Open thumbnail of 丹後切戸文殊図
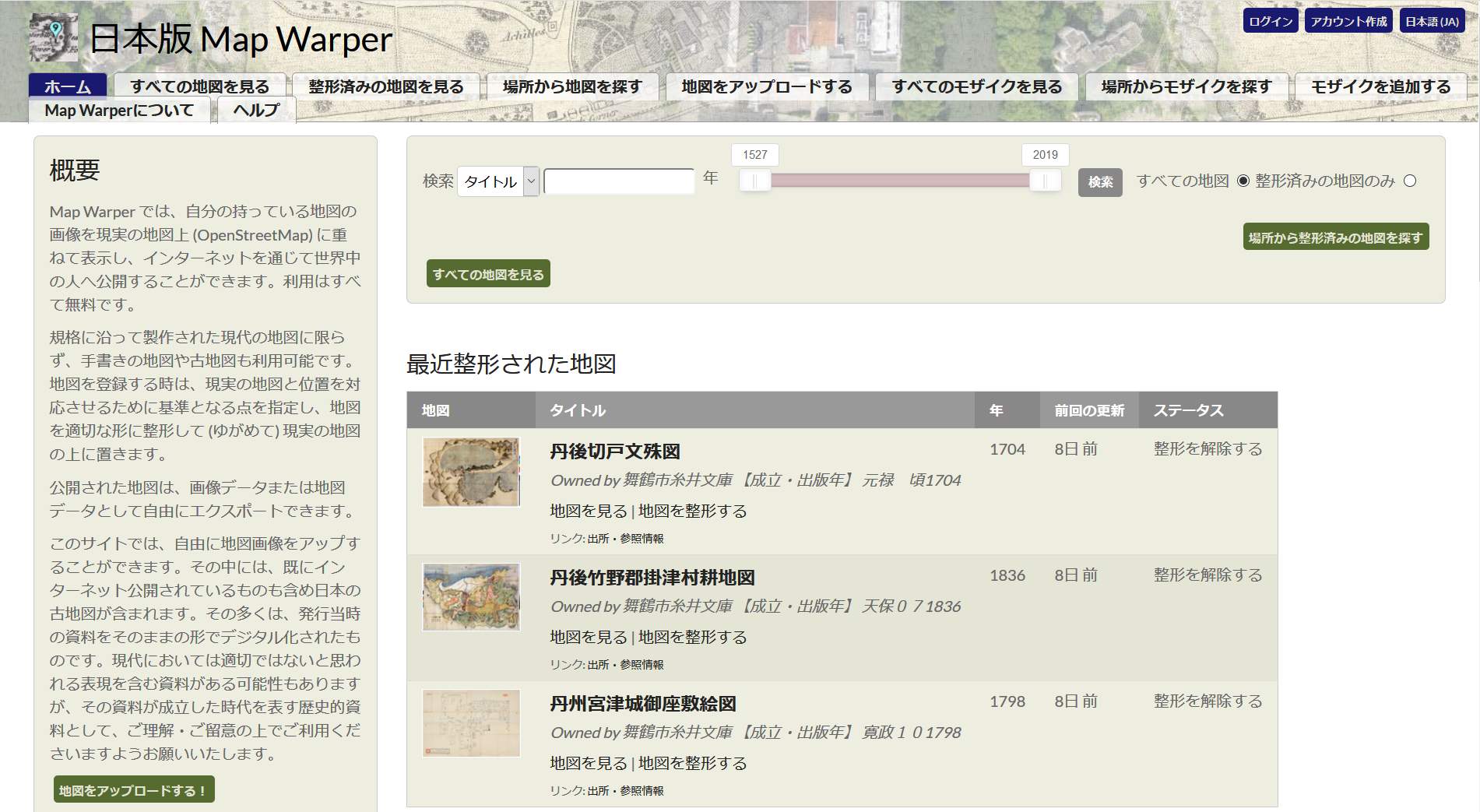Viewport: 1480px width, 812px height. 471,472
